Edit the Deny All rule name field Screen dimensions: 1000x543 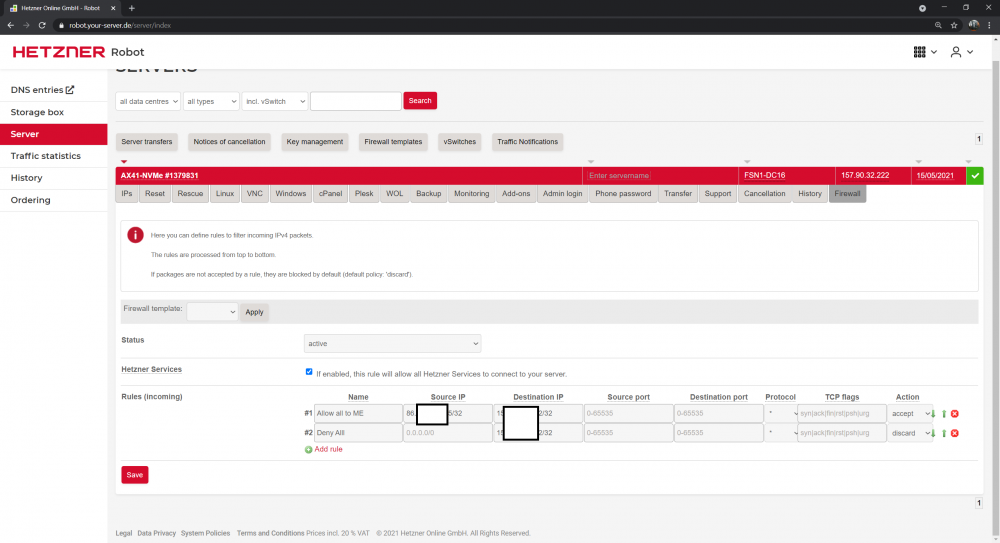[x=358, y=433]
